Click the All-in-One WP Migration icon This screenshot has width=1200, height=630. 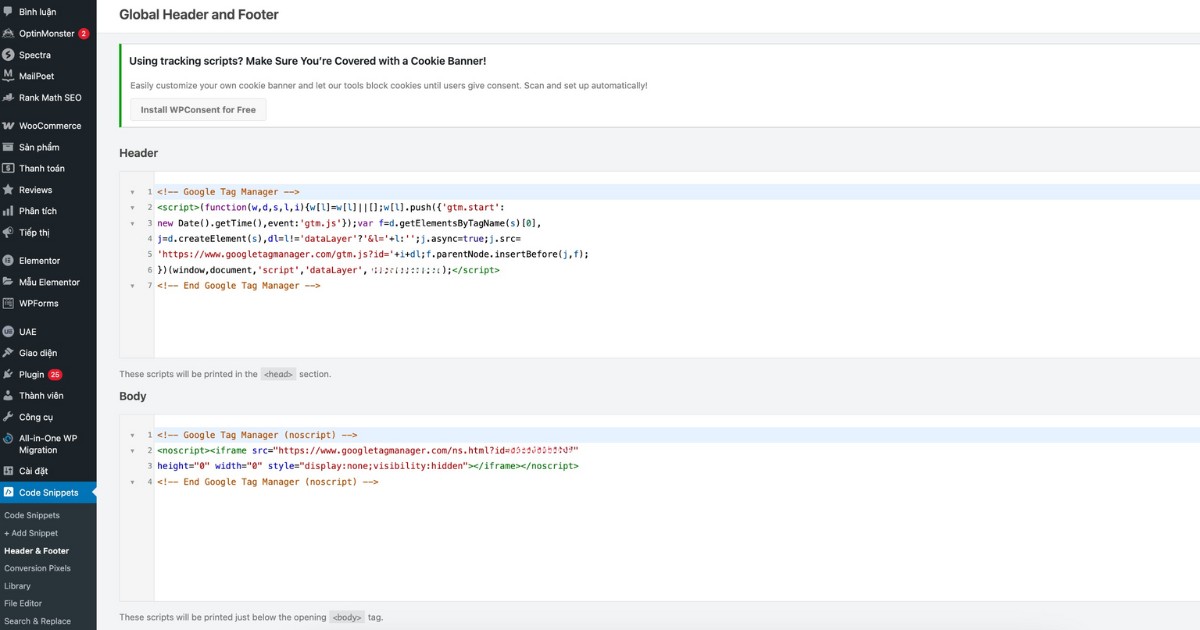click(9, 439)
